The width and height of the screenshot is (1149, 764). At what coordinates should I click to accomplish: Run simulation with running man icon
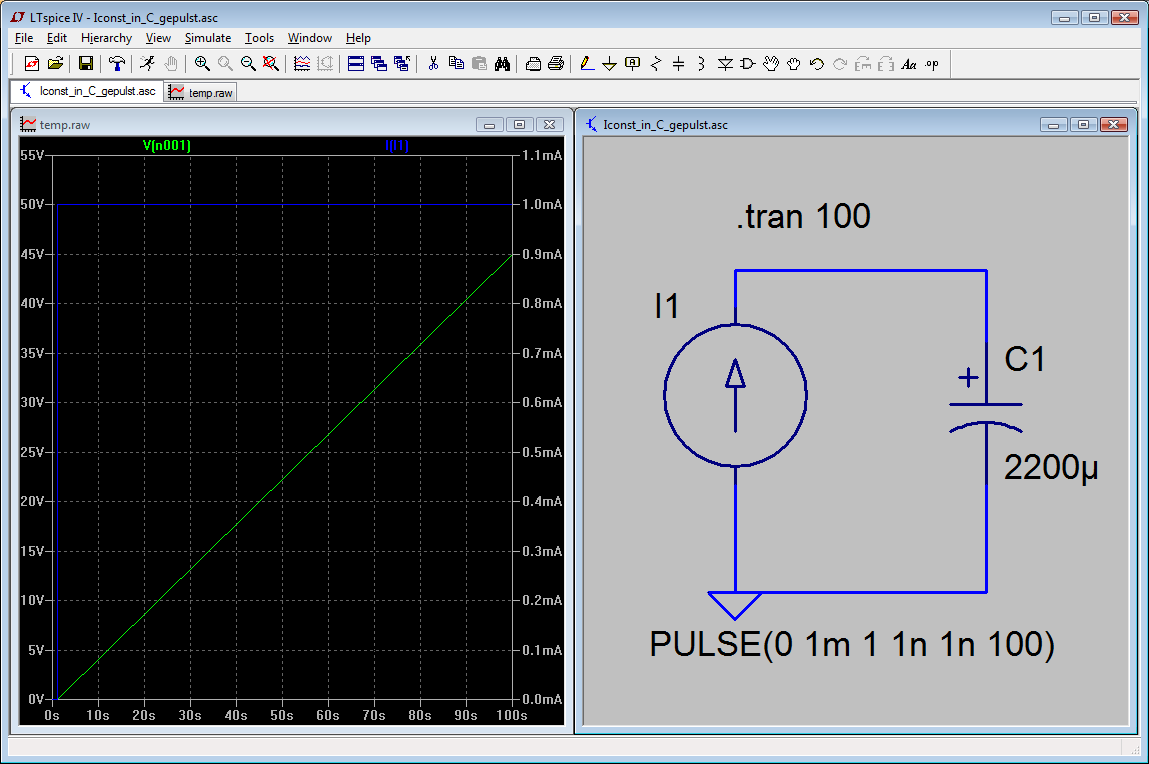click(147, 64)
